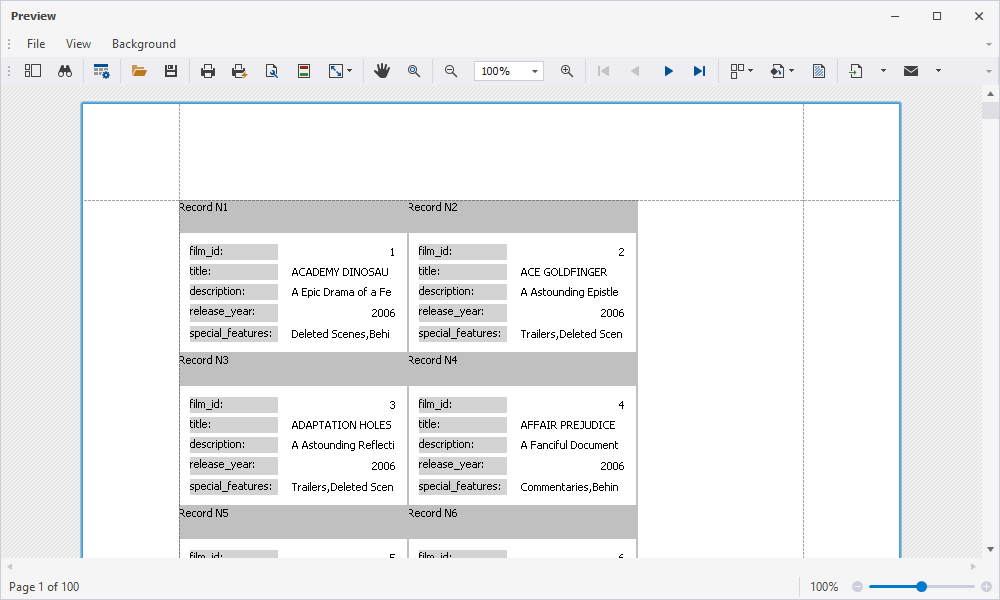The image size is (1000, 600).
Task: Open the Customize parameters settings icon
Action: click(x=101, y=71)
